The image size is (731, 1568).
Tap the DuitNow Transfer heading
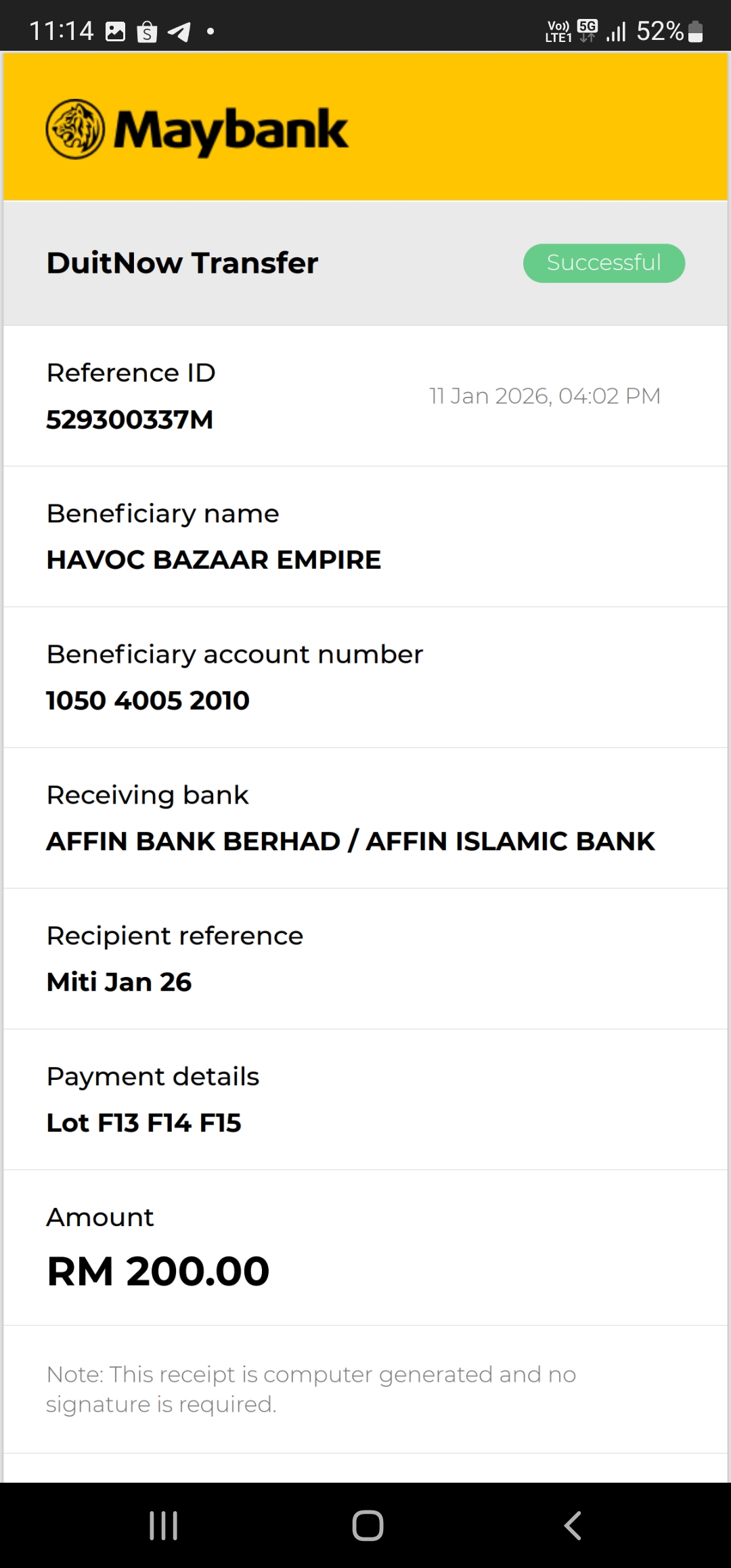pyautogui.click(x=182, y=263)
